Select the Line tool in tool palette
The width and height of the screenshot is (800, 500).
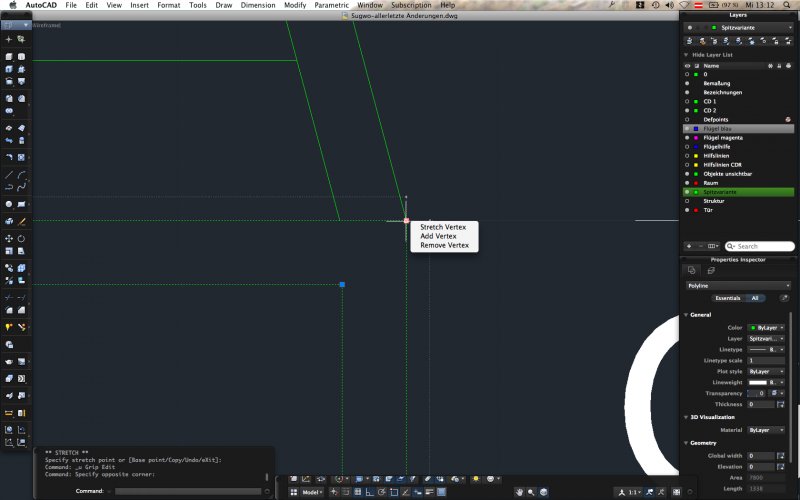pyautogui.click(x=9, y=175)
